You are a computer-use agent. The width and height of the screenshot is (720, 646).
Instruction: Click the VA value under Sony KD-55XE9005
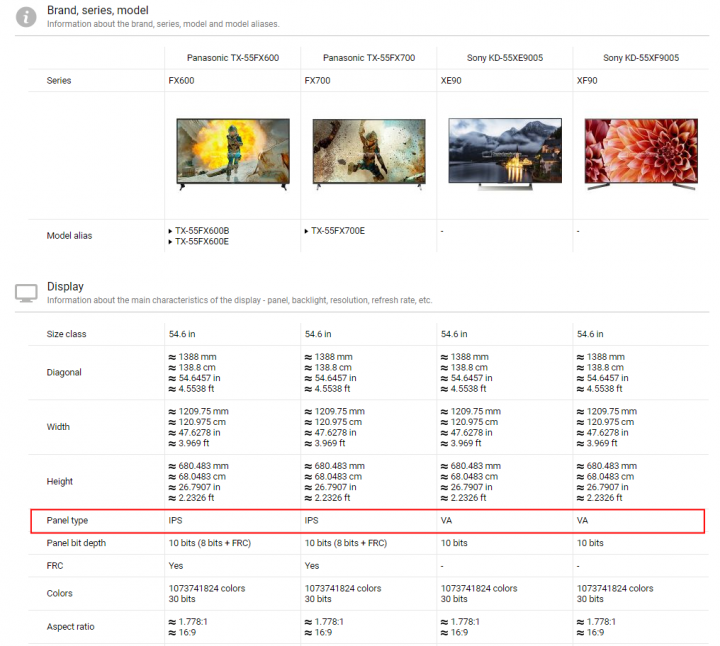pos(446,521)
